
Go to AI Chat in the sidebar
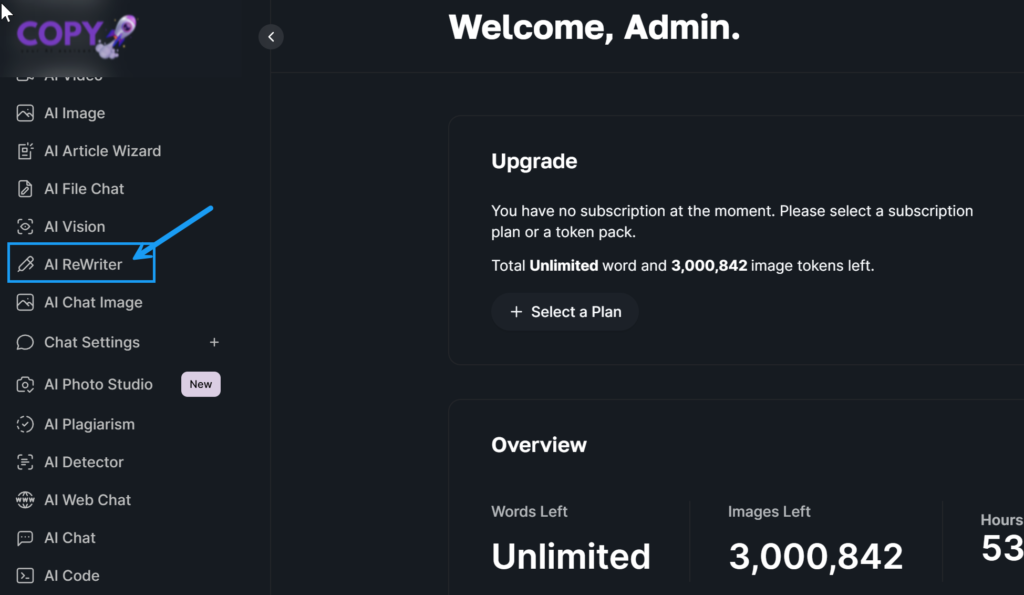tap(70, 538)
